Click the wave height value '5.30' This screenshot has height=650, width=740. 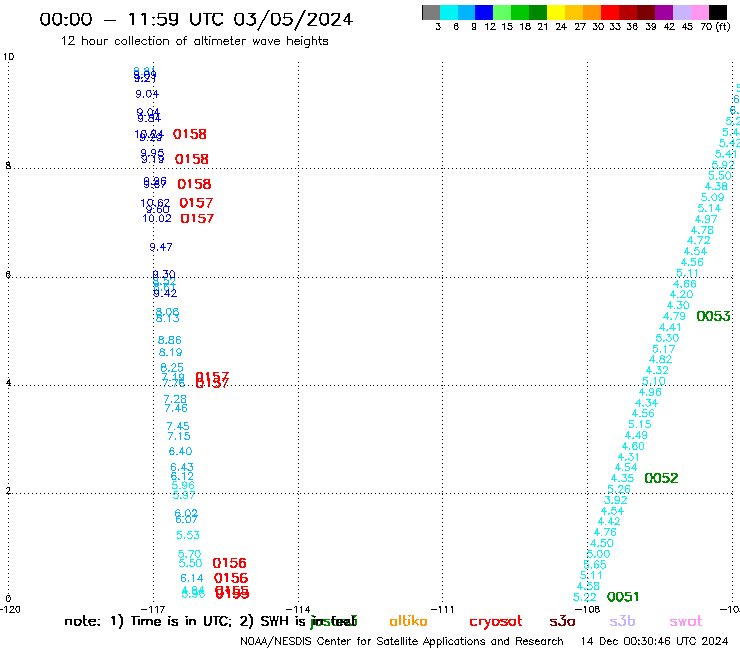click(667, 338)
